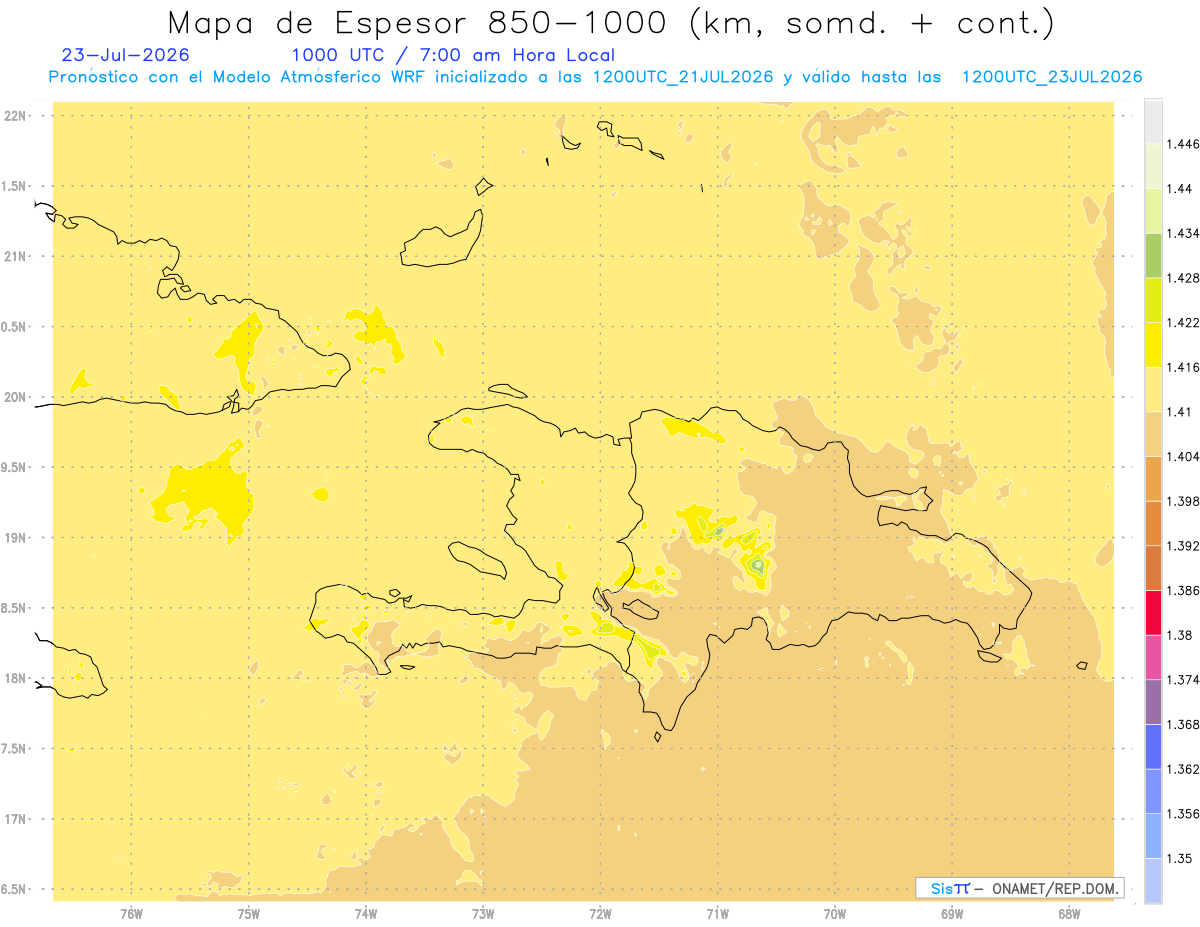This screenshot has height=927, width=1200.
Task: Select the purple color bar segment above 1.368
Action: (1153, 701)
